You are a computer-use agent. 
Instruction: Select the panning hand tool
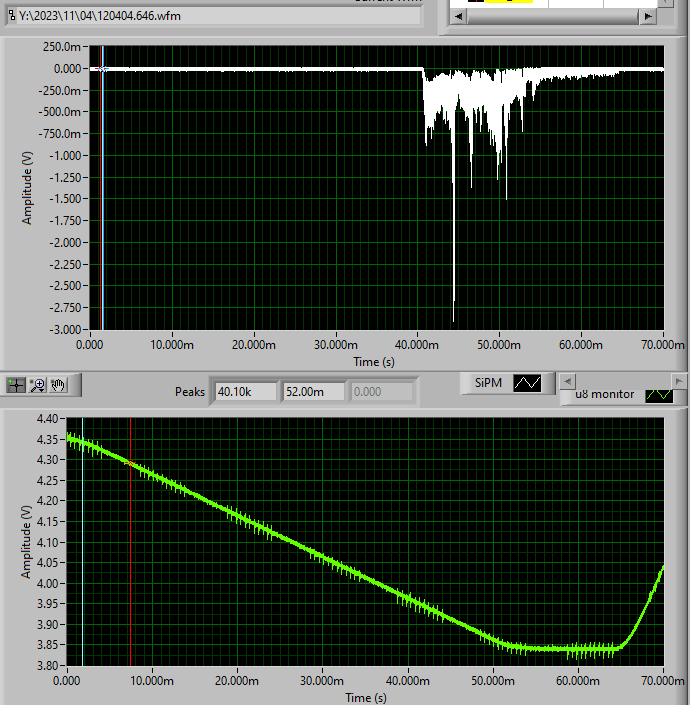point(58,385)
